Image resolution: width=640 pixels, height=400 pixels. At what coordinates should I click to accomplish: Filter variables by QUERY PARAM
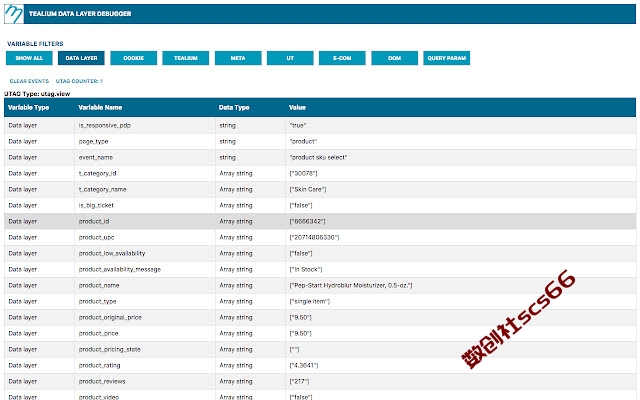point(447,58)
